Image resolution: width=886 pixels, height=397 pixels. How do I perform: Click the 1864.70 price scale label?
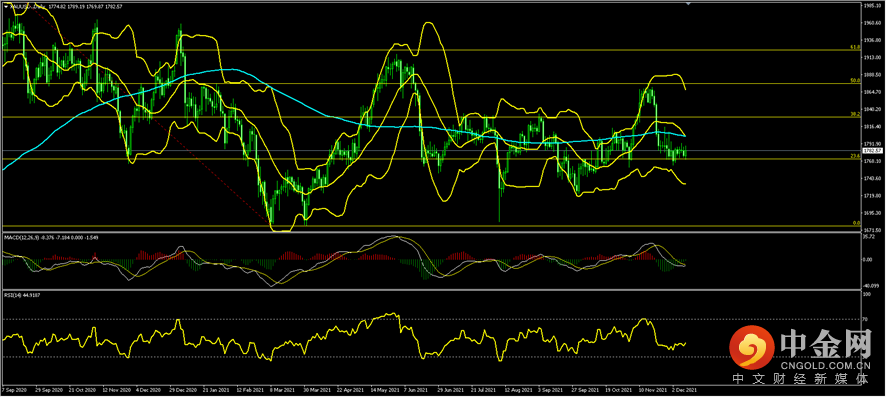pyautogui.click(x=872, y=92)
